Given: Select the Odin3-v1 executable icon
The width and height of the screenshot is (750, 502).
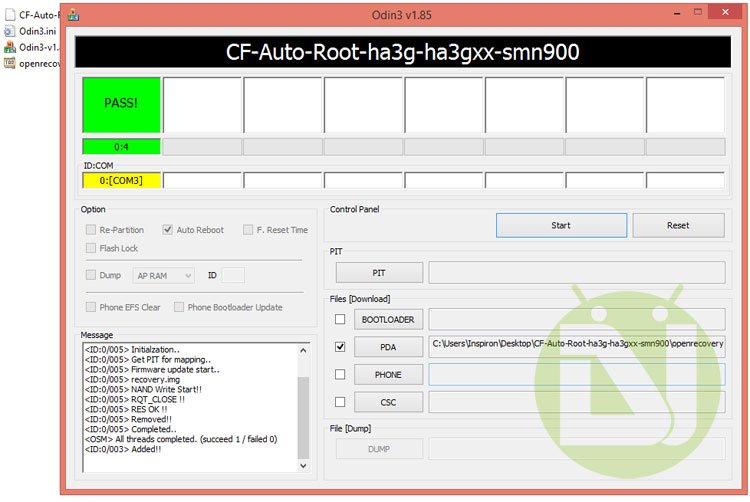Looking at the screenshot, I should [10, 47].
